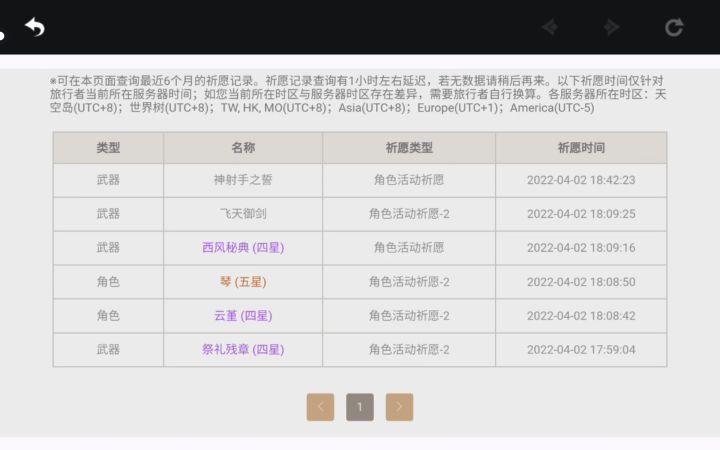Click the 祭礼残章 (四星) weapon name
This screenshot has width=720, height=450.
point(243,350)
